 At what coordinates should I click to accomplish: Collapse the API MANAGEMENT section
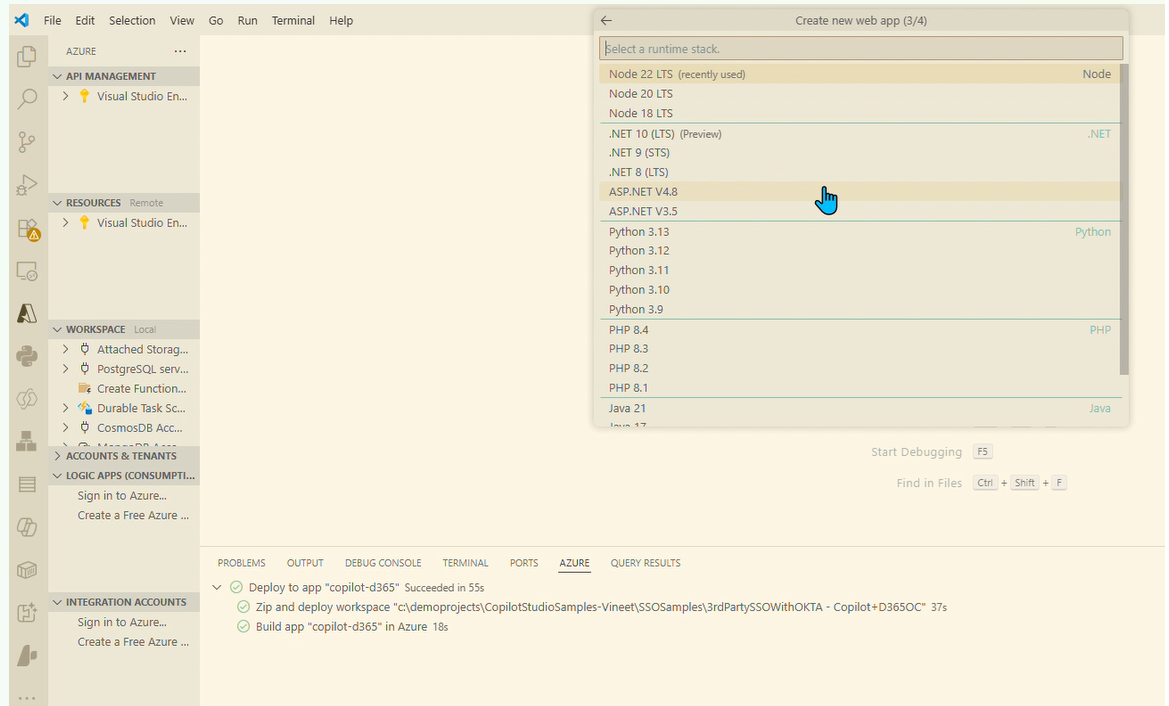(x=56, y=75)
